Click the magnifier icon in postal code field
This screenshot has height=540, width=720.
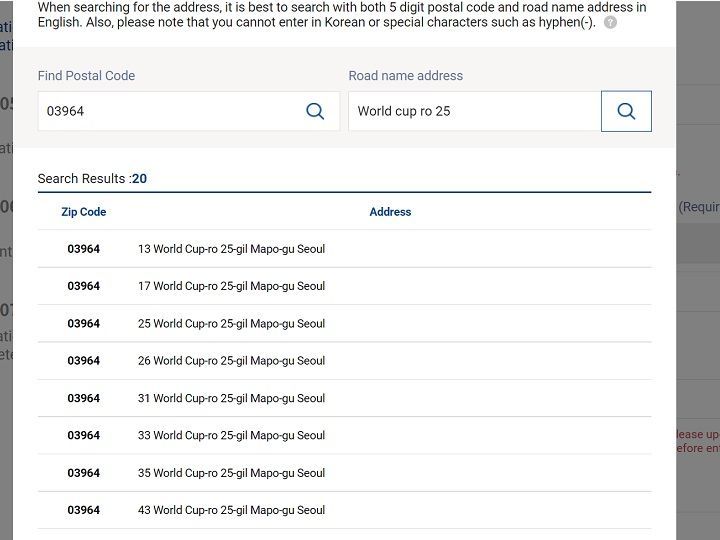(315, 111)
